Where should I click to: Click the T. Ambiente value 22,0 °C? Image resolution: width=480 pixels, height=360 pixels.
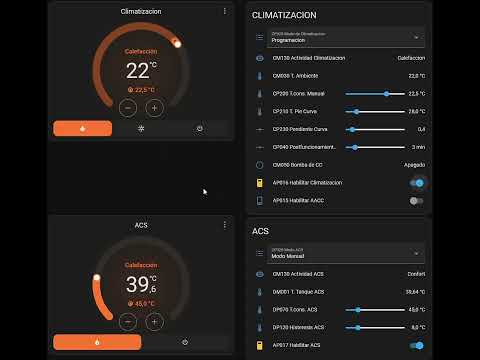(417, 76)
